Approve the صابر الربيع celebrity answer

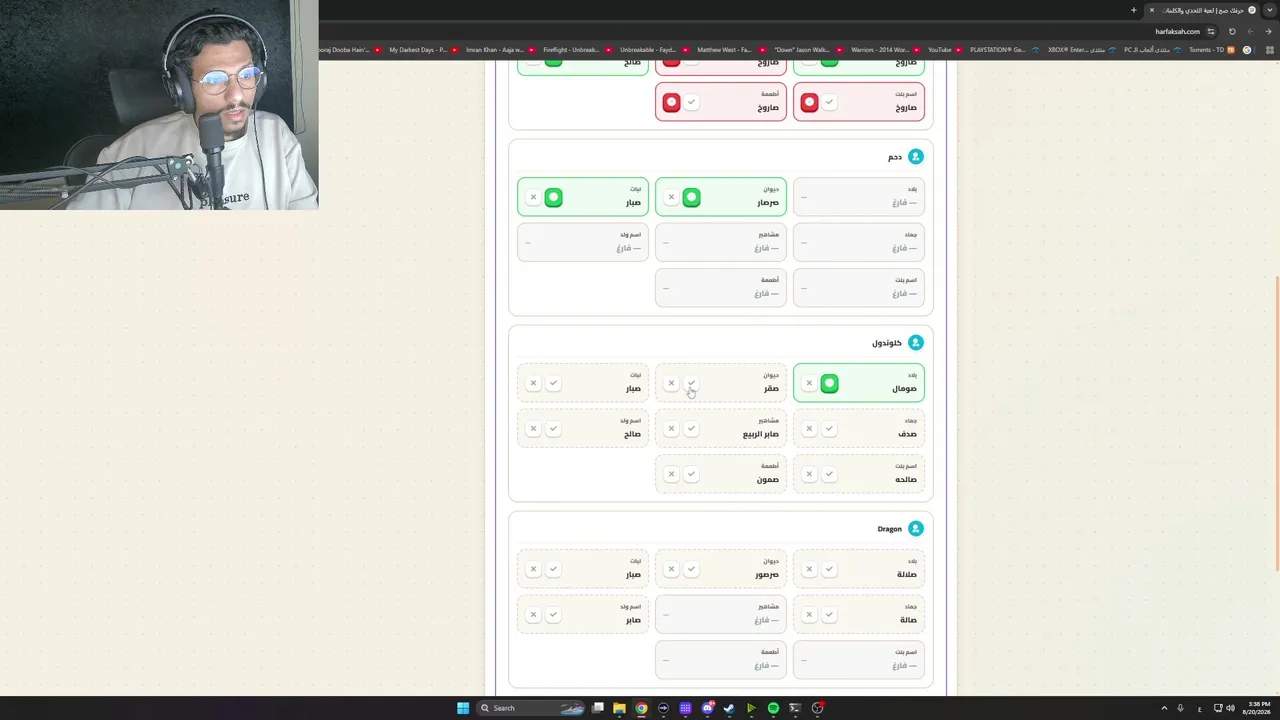[691, 428]
